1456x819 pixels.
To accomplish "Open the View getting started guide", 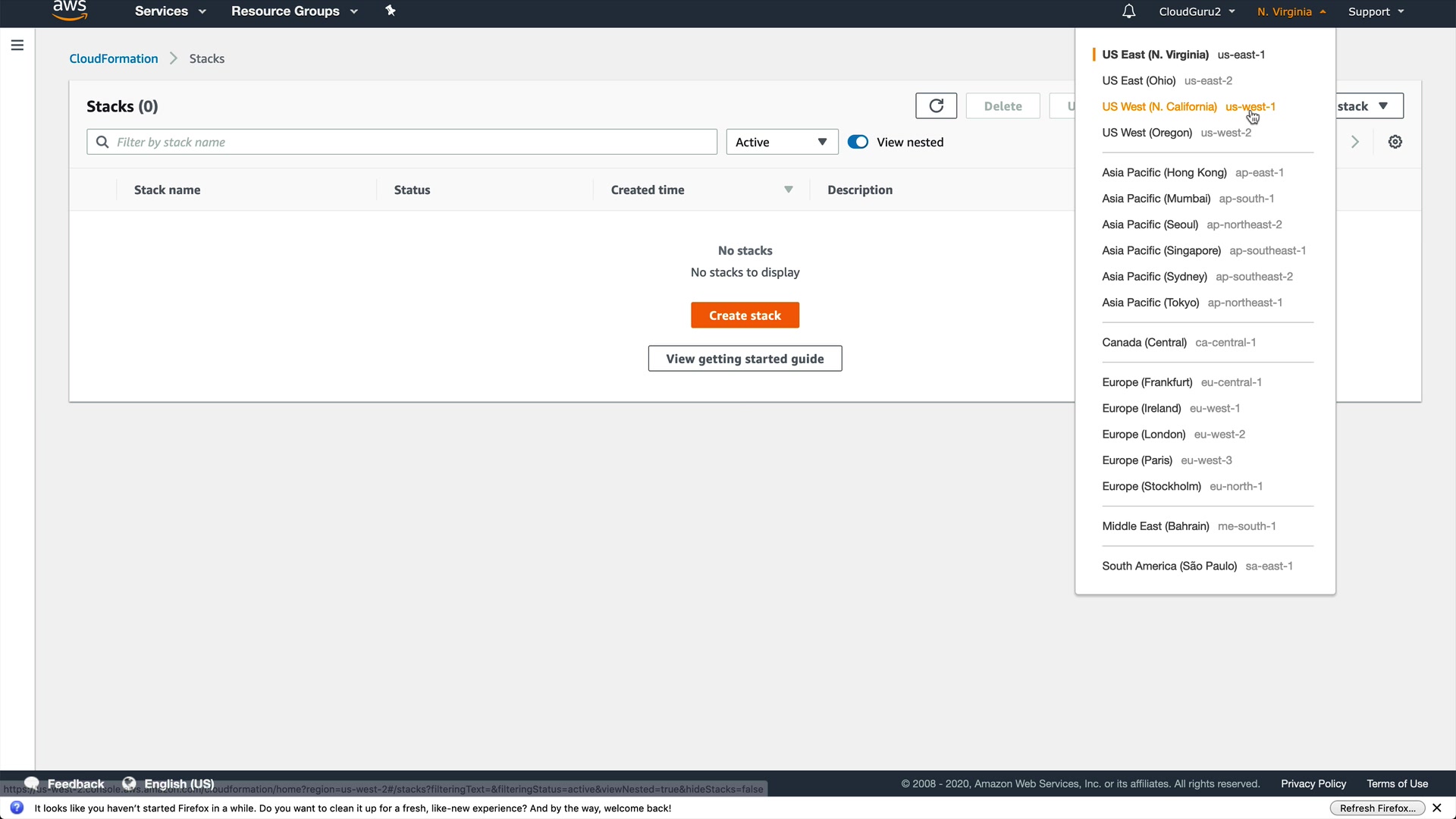I will tap(745, 359).
